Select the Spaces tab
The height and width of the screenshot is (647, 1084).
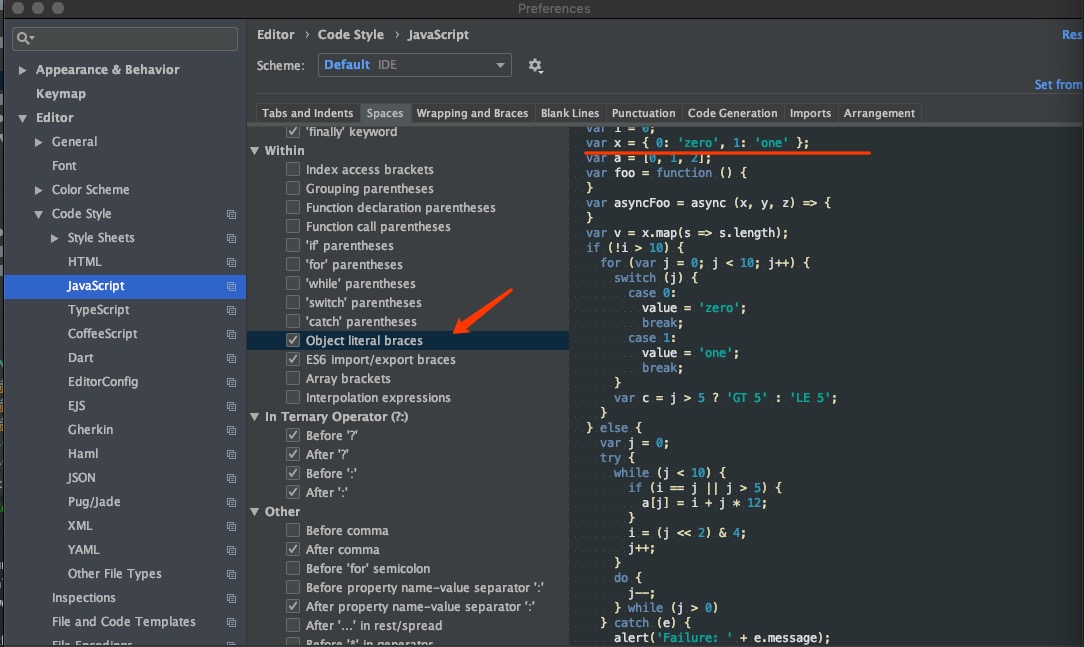[x=385, y=113]
